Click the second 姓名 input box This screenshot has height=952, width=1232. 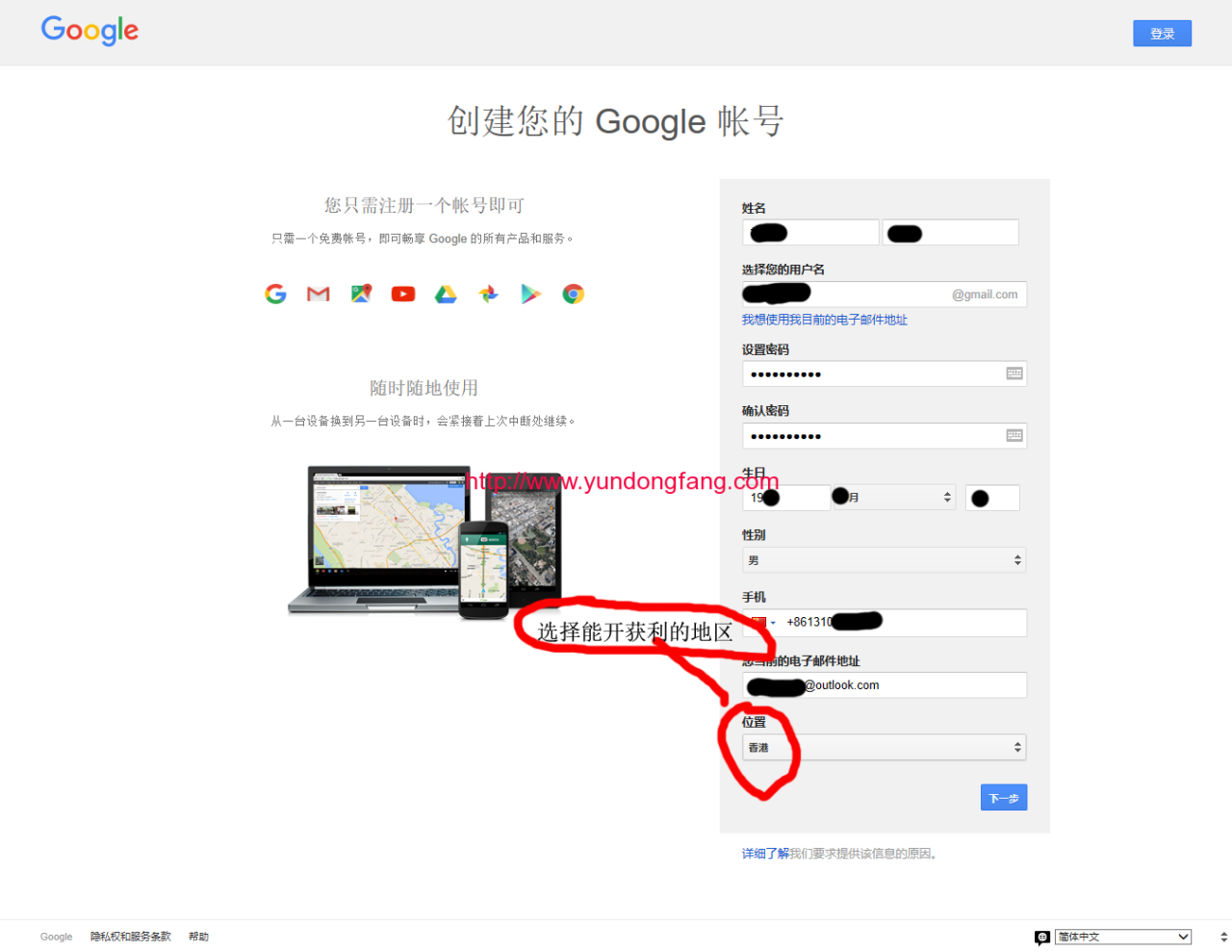click(951, 232)
